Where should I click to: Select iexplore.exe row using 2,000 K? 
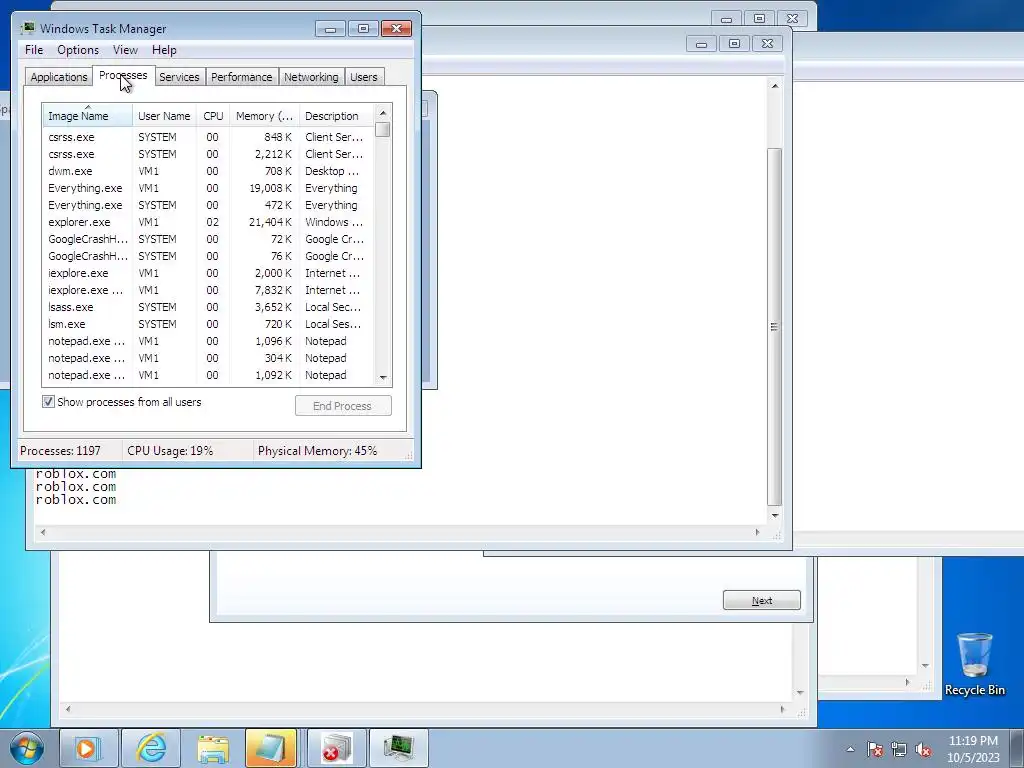(208, 273)
